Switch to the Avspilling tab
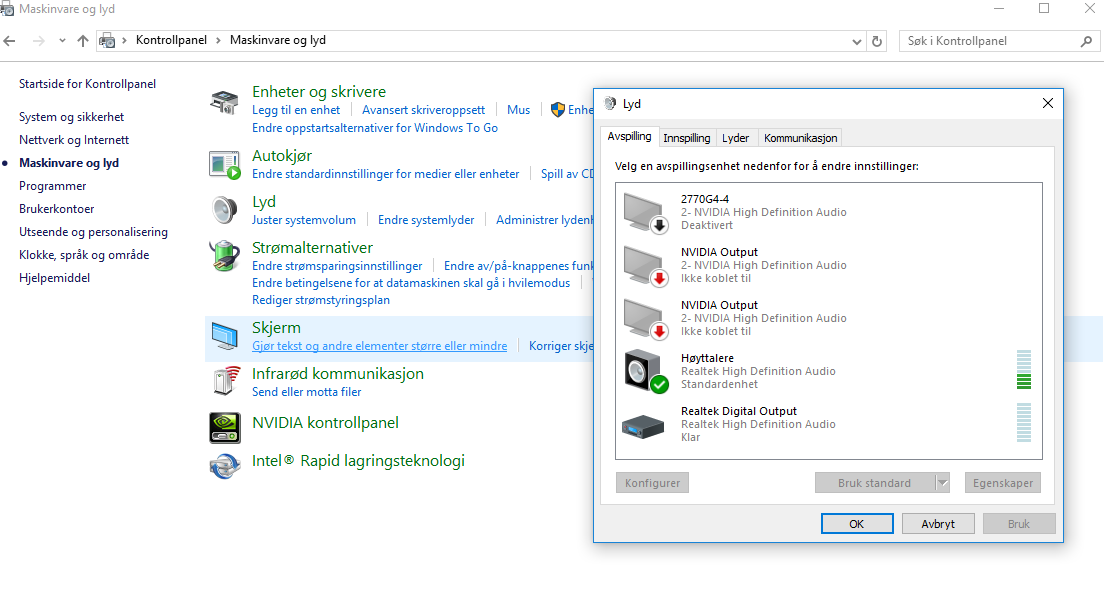The width and height of the screenshot is (1104, 610). [629, 137]
